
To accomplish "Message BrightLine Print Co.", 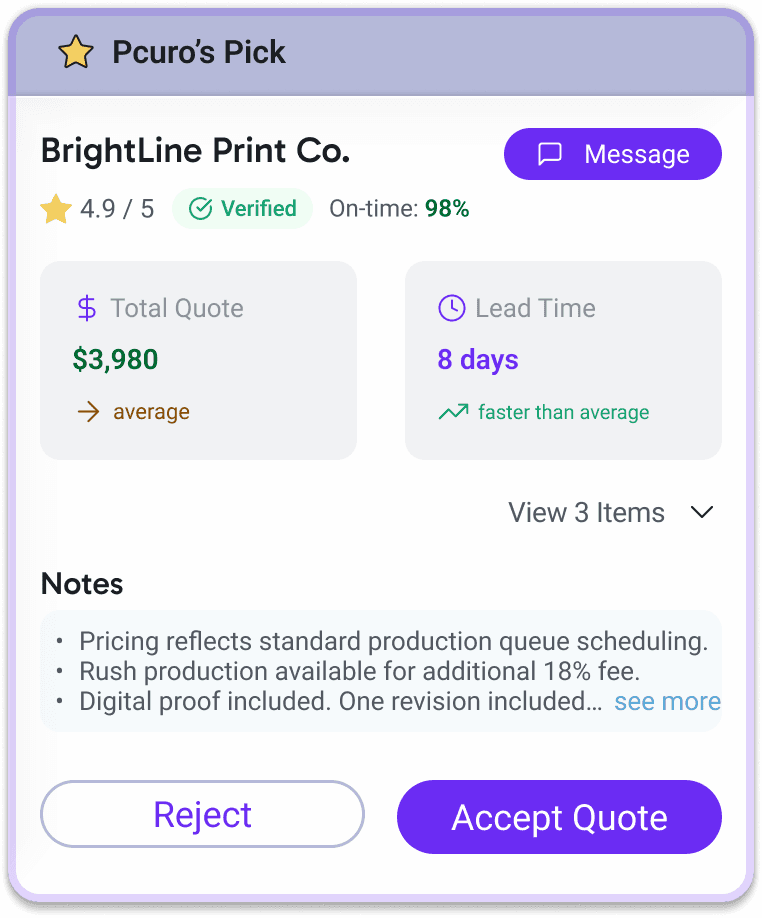I will pyautogui.click(x=613, y=154).
